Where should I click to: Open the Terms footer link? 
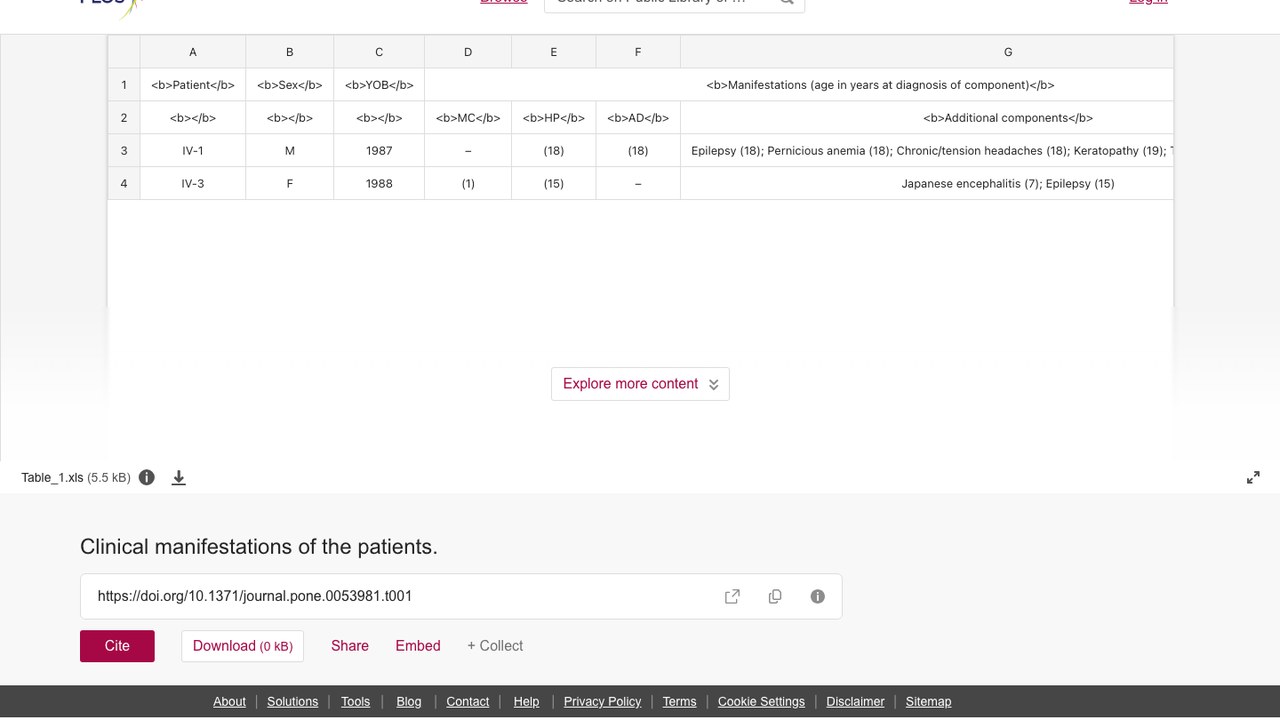click(679, 701)
